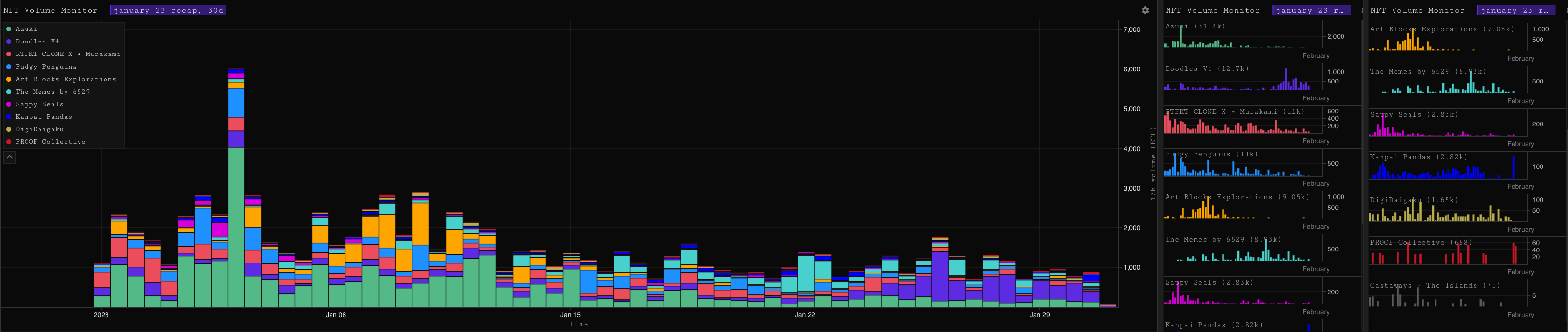Open the main panel's settings gear
The height and width of the screenshot is (332, 1568).
pos(1145,10)
